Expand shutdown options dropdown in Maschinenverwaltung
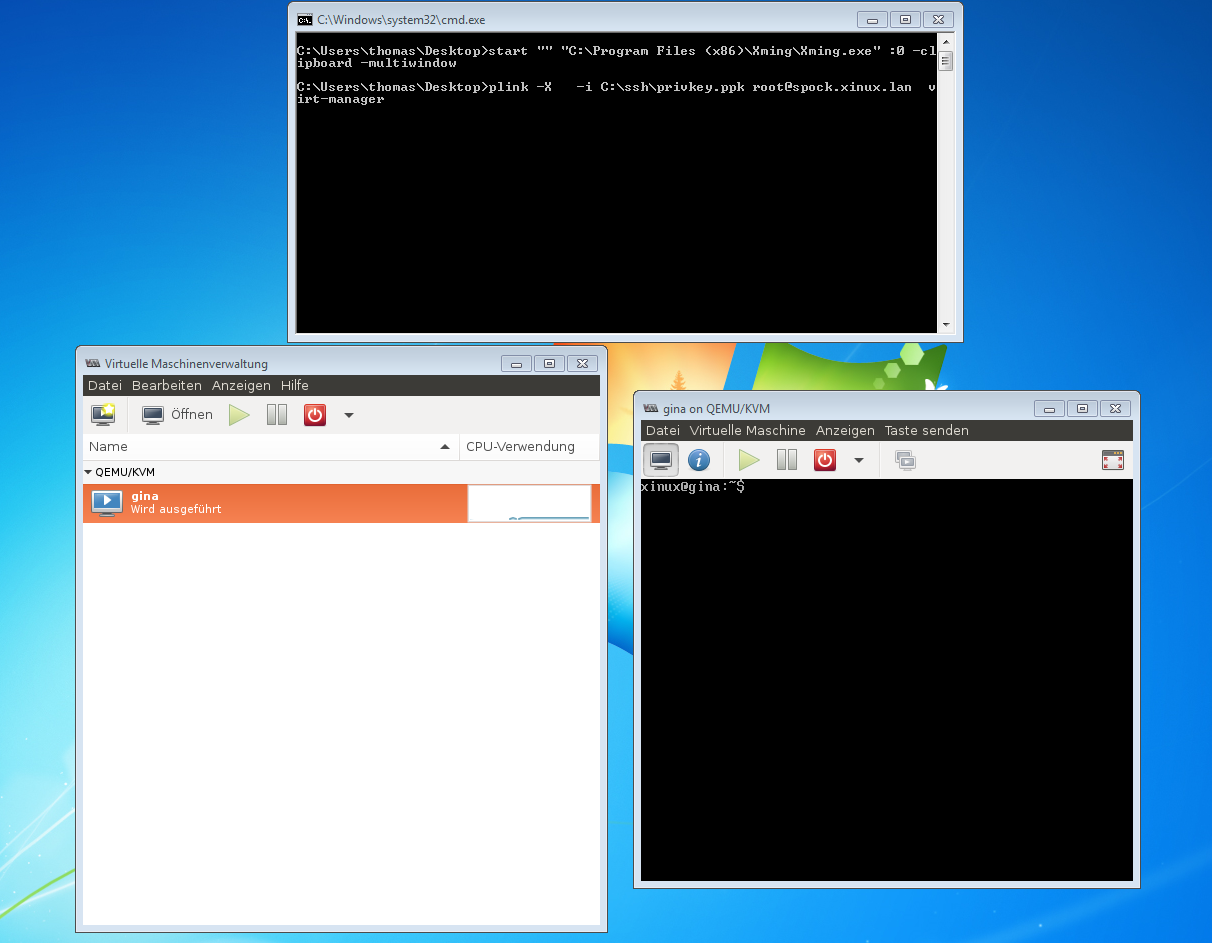The image size is (1212, 943). 349,415
